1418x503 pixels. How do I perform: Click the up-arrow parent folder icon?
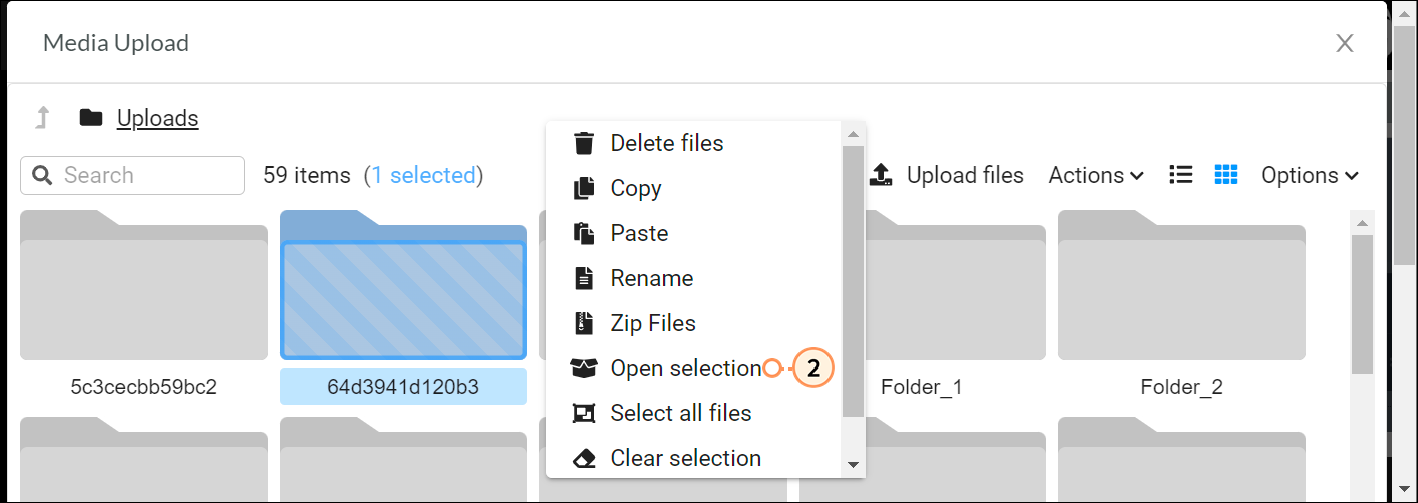point(42,118)
